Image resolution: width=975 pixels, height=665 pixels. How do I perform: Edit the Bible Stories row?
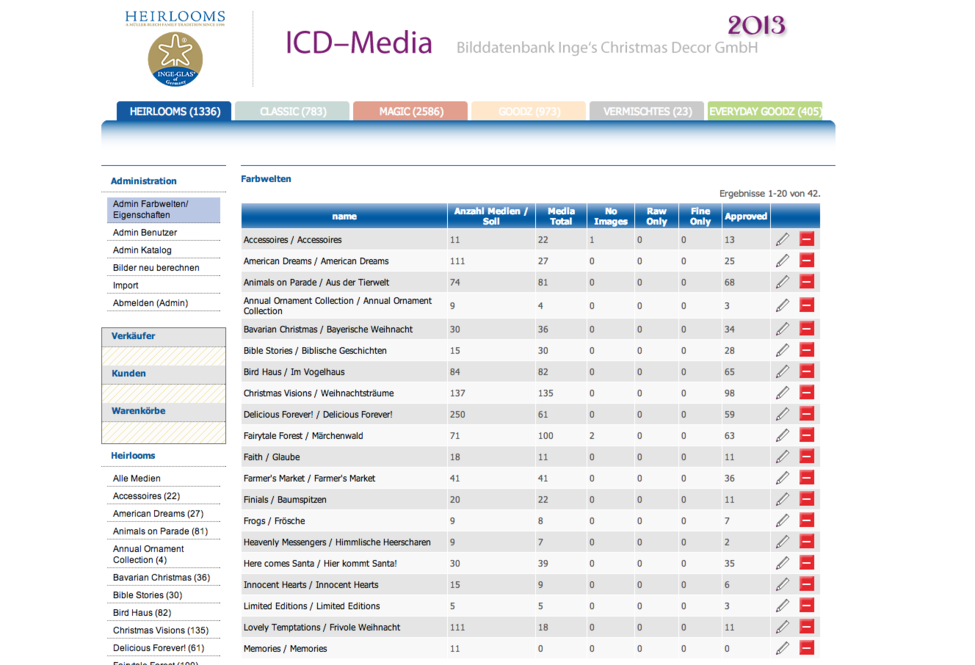(782, 350)
